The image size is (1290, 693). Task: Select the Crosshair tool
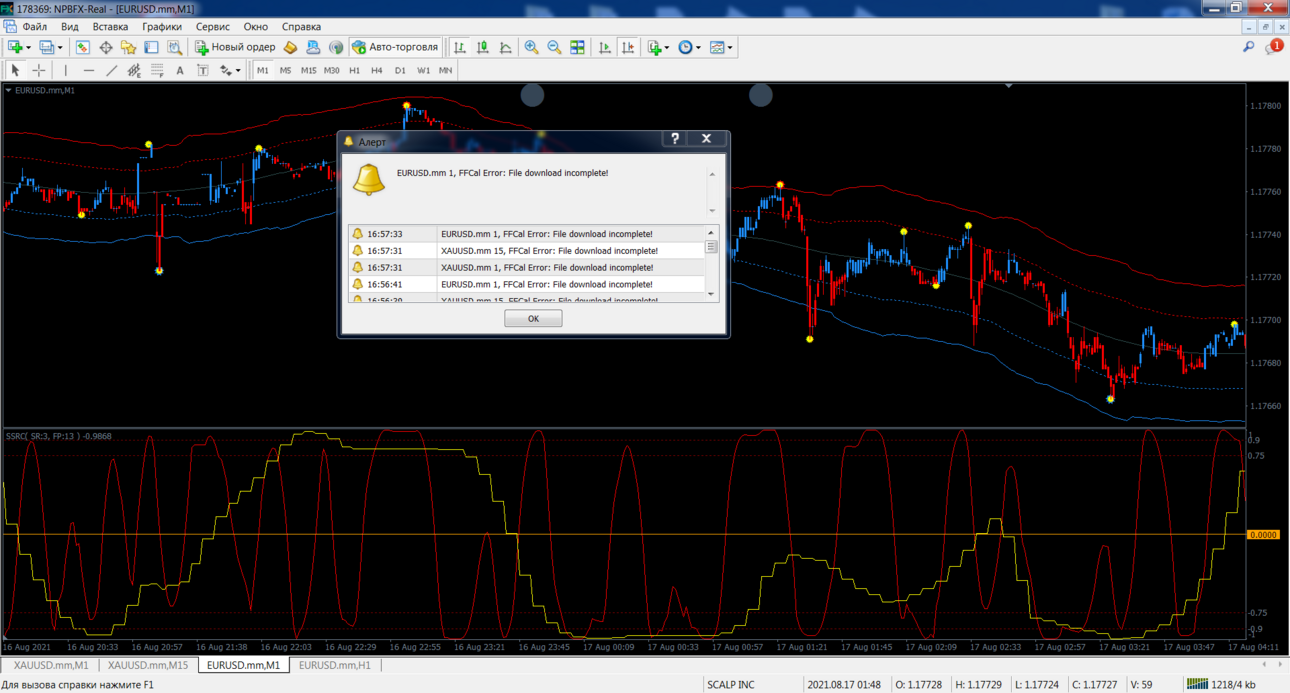pyautogui.click(x=38, y=70)
